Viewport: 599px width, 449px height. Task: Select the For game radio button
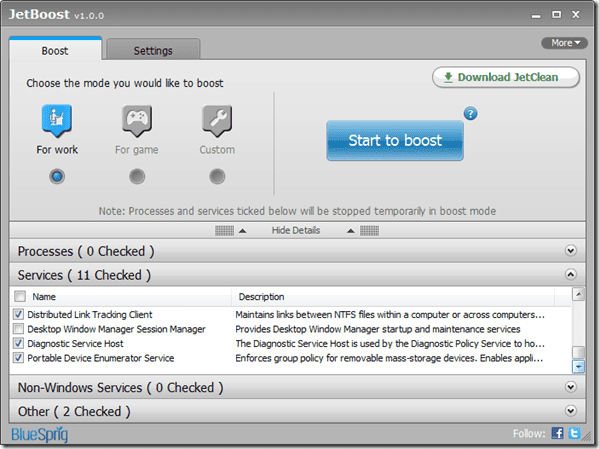tap(137, 177)
